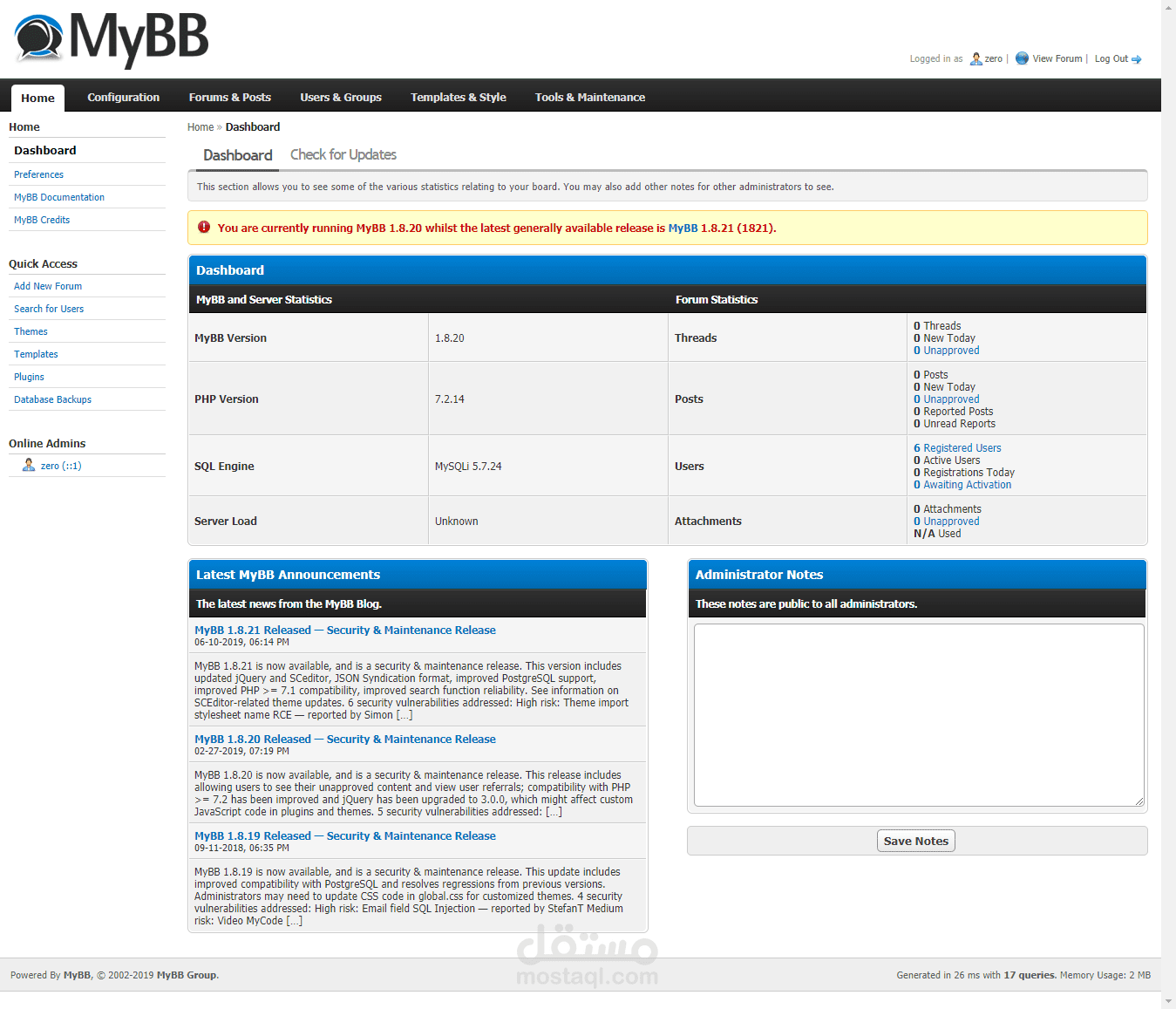Click the View Forum globe icon
Screen dimensions: 1176x1009
[x=1022, y=58]
